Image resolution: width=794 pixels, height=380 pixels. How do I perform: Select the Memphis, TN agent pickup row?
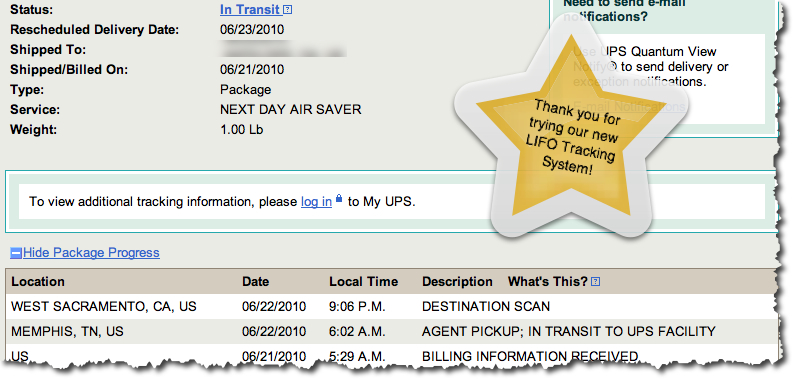click(391, 331)
